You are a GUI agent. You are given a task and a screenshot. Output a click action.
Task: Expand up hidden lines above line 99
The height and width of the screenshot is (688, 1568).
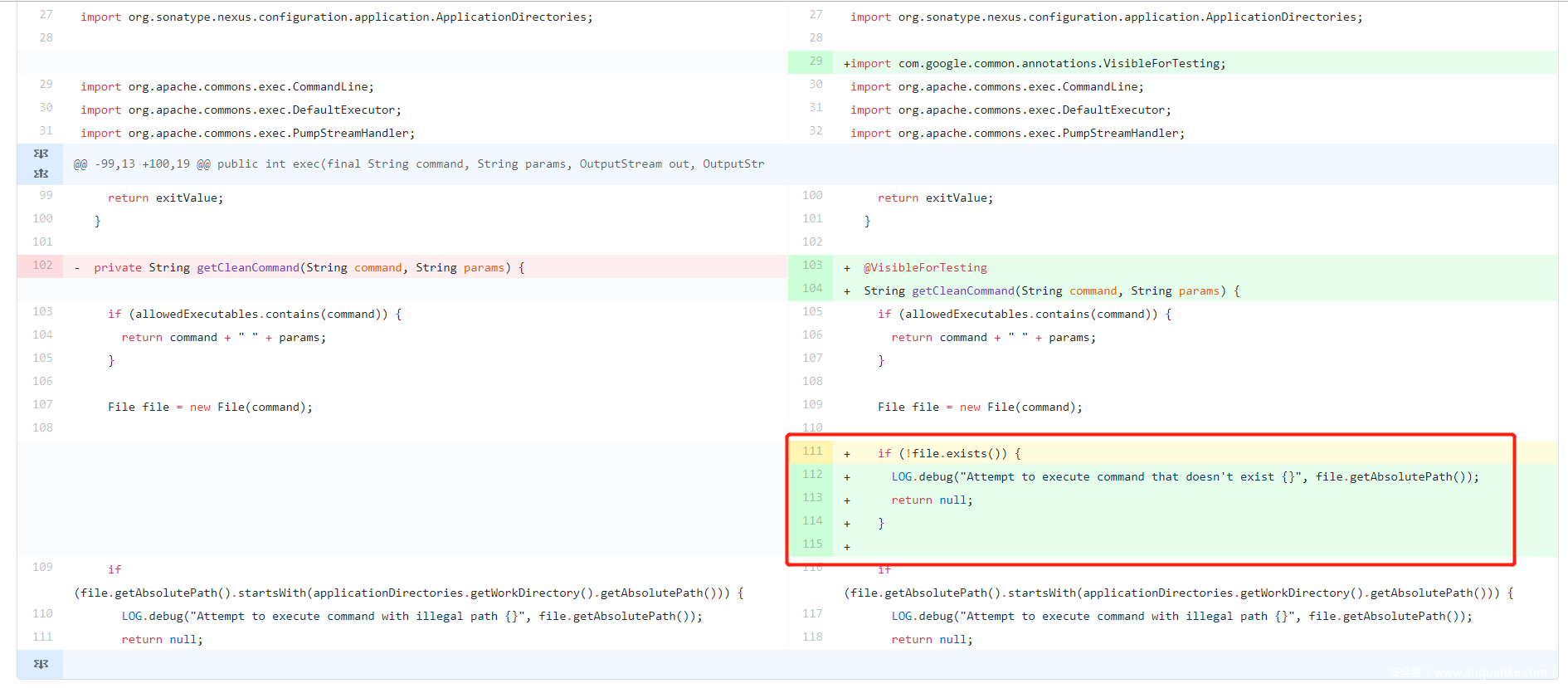pyautogui.click(x=41, y=173)
